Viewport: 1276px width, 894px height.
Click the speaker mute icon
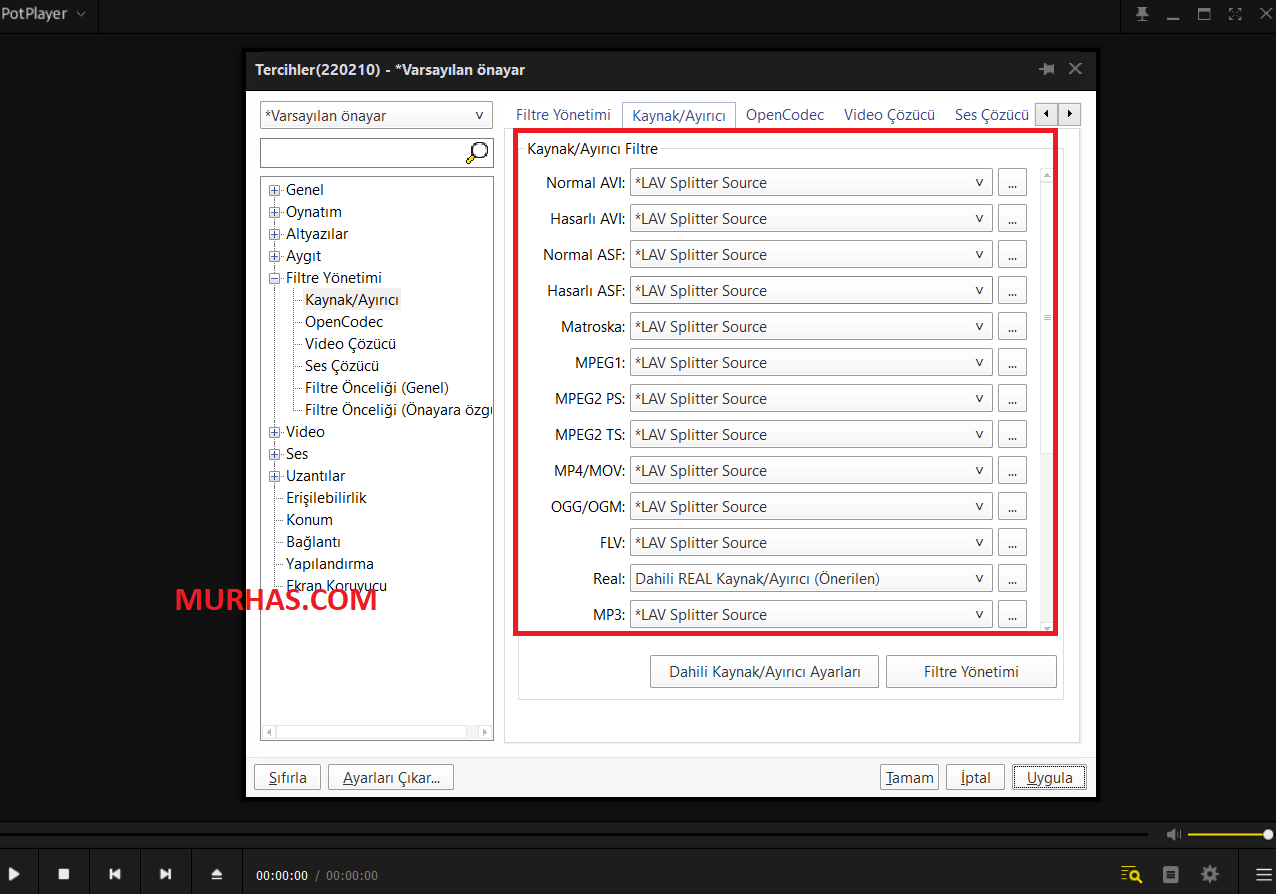tap(1174, 834)
